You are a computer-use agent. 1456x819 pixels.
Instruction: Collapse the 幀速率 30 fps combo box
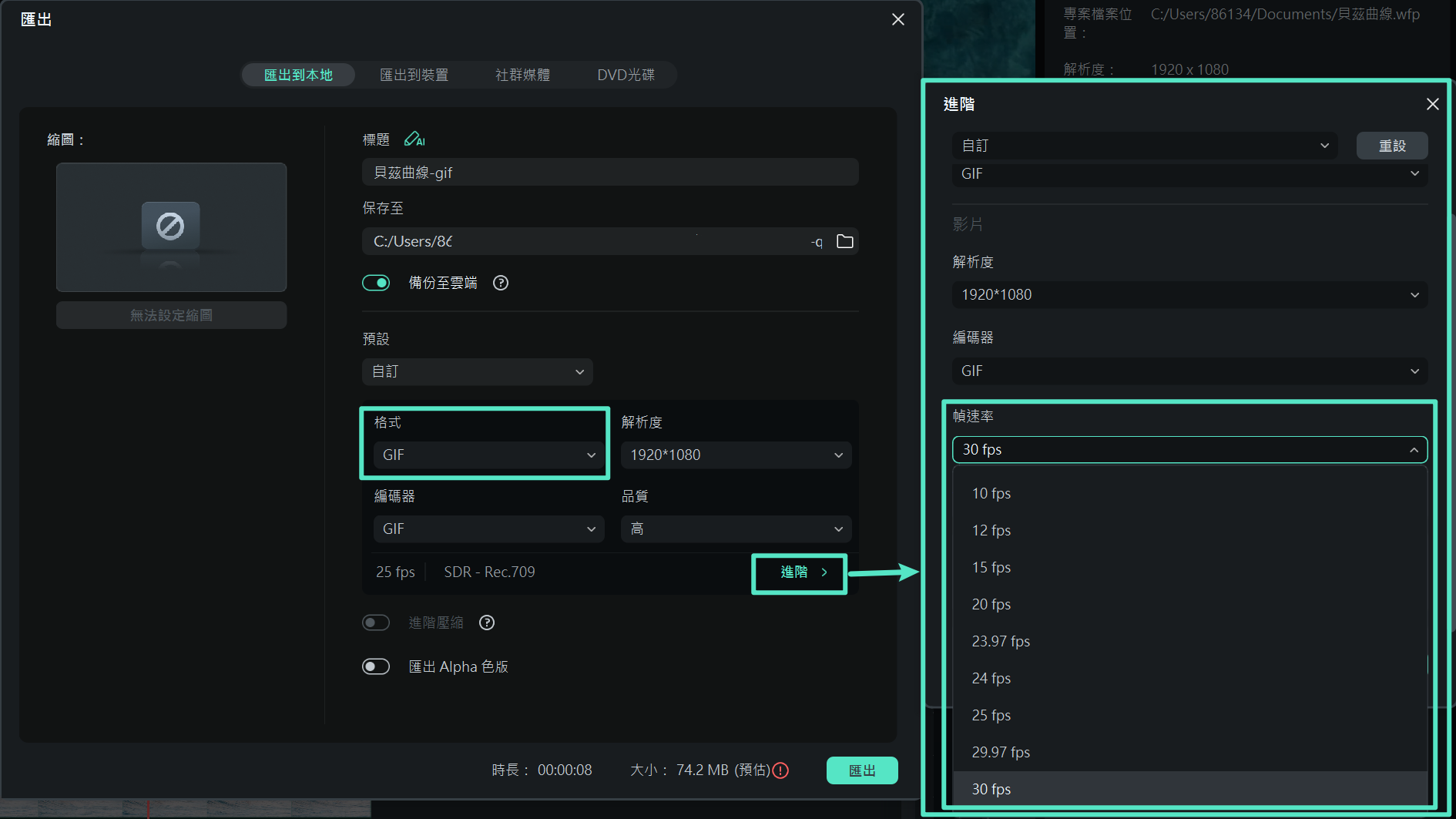pos(1190,449)
